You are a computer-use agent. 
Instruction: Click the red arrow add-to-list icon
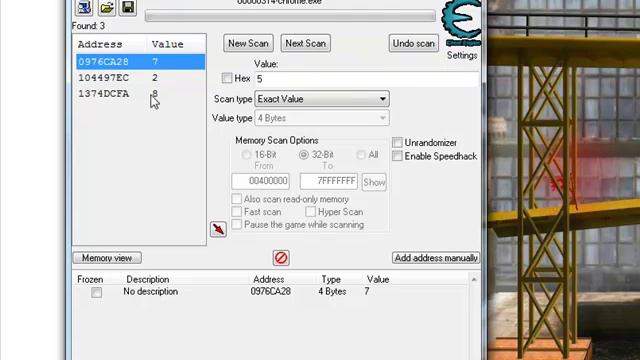[x=218, y=229]
